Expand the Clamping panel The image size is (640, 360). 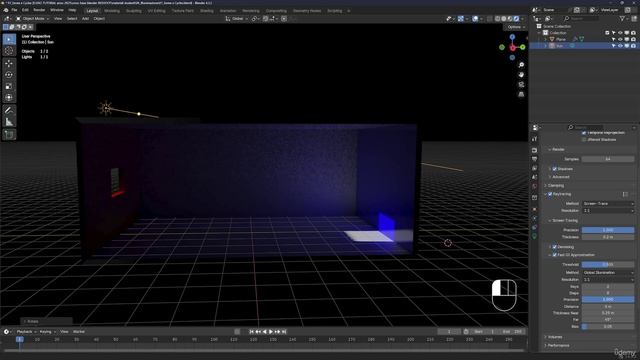point(555,186)
